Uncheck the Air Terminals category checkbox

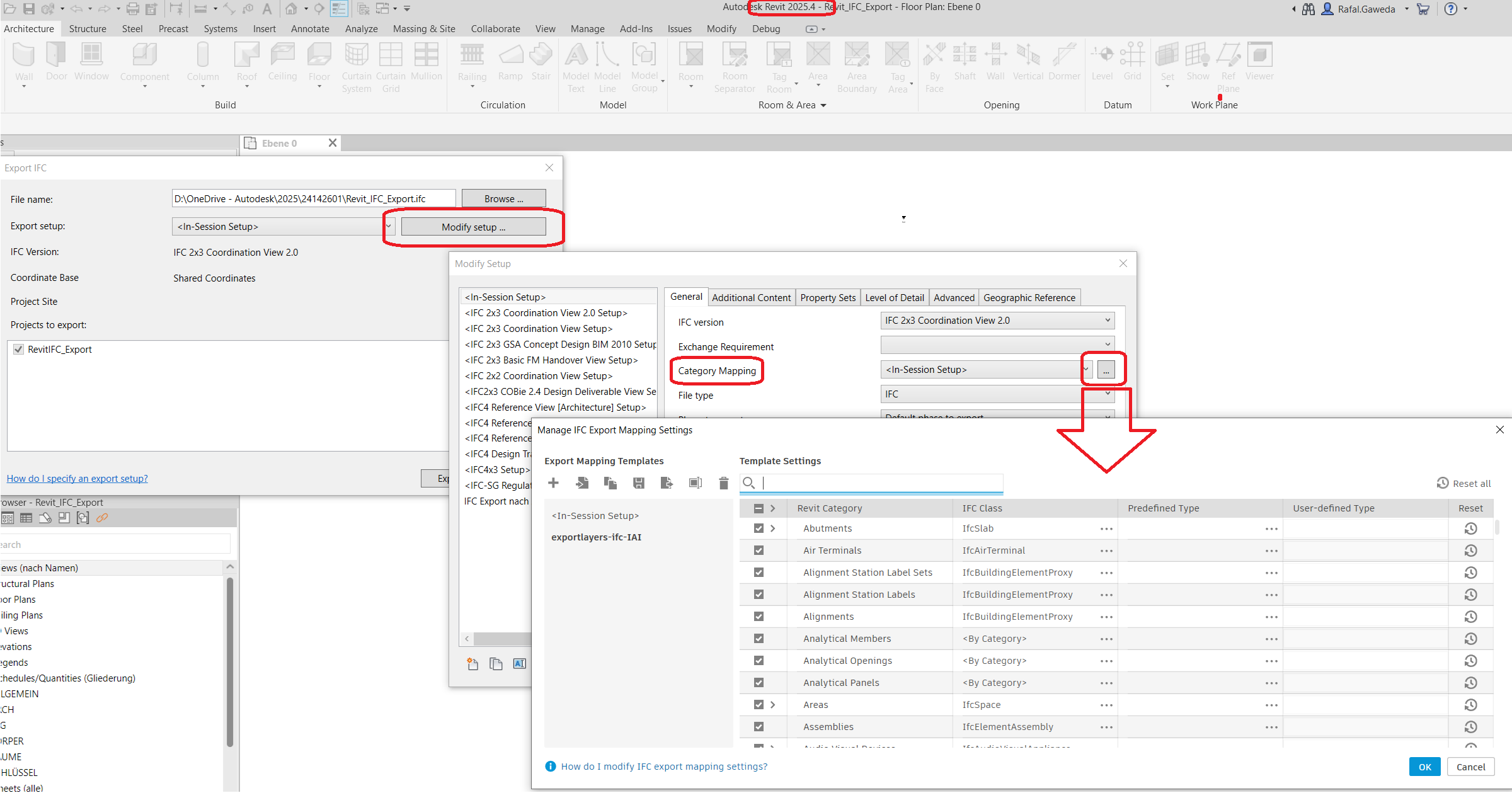(x=759, y=551)
